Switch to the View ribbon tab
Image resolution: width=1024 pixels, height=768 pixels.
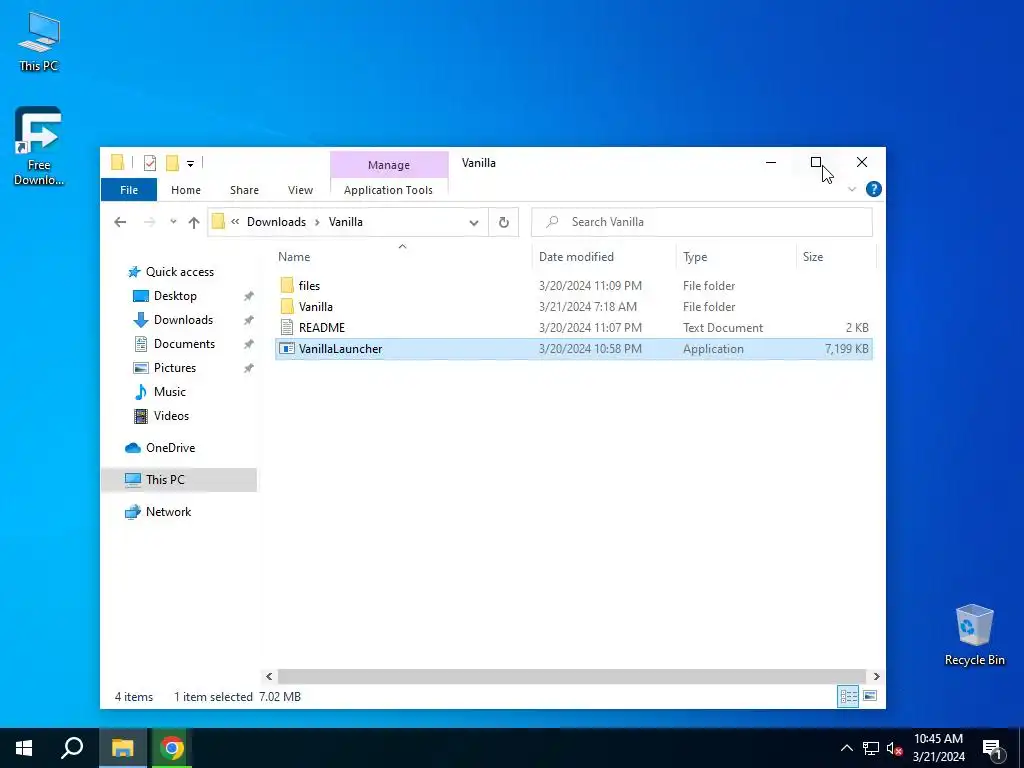[x=300, y=190]
